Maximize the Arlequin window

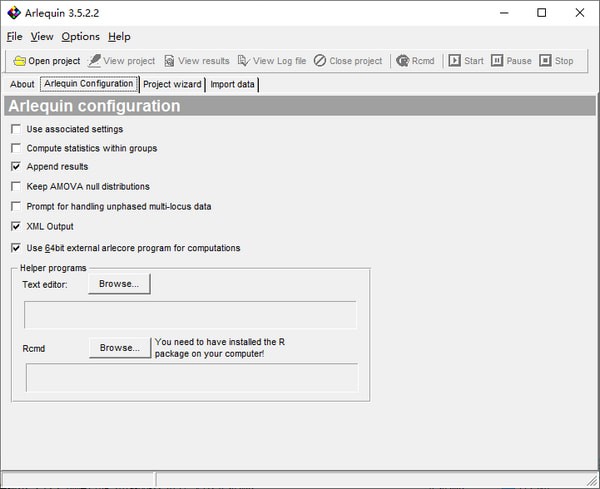click(x=541, y=13)
